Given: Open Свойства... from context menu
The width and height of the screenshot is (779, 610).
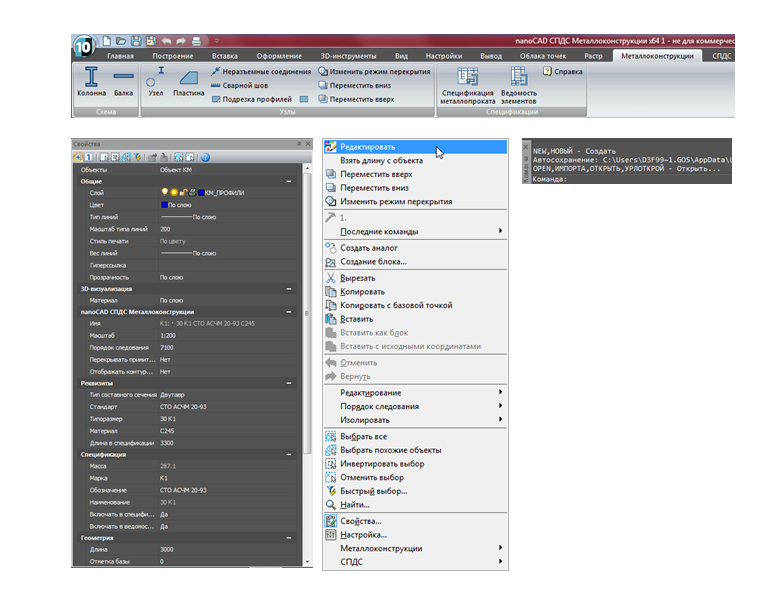Looking at the screenshot, I should pyautogui.click(x=415, y=521).
